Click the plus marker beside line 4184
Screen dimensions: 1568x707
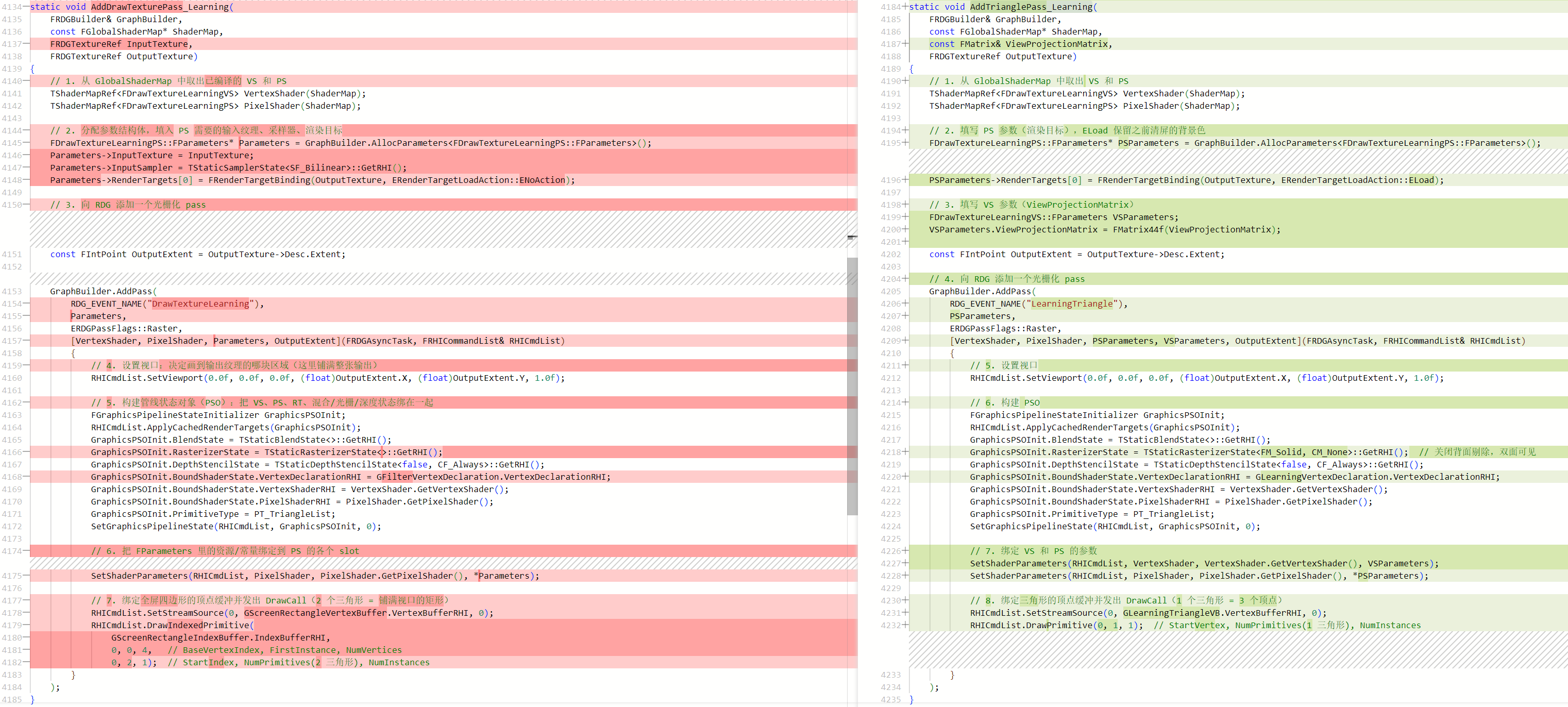pyautogui.click(x=905, y=7)
